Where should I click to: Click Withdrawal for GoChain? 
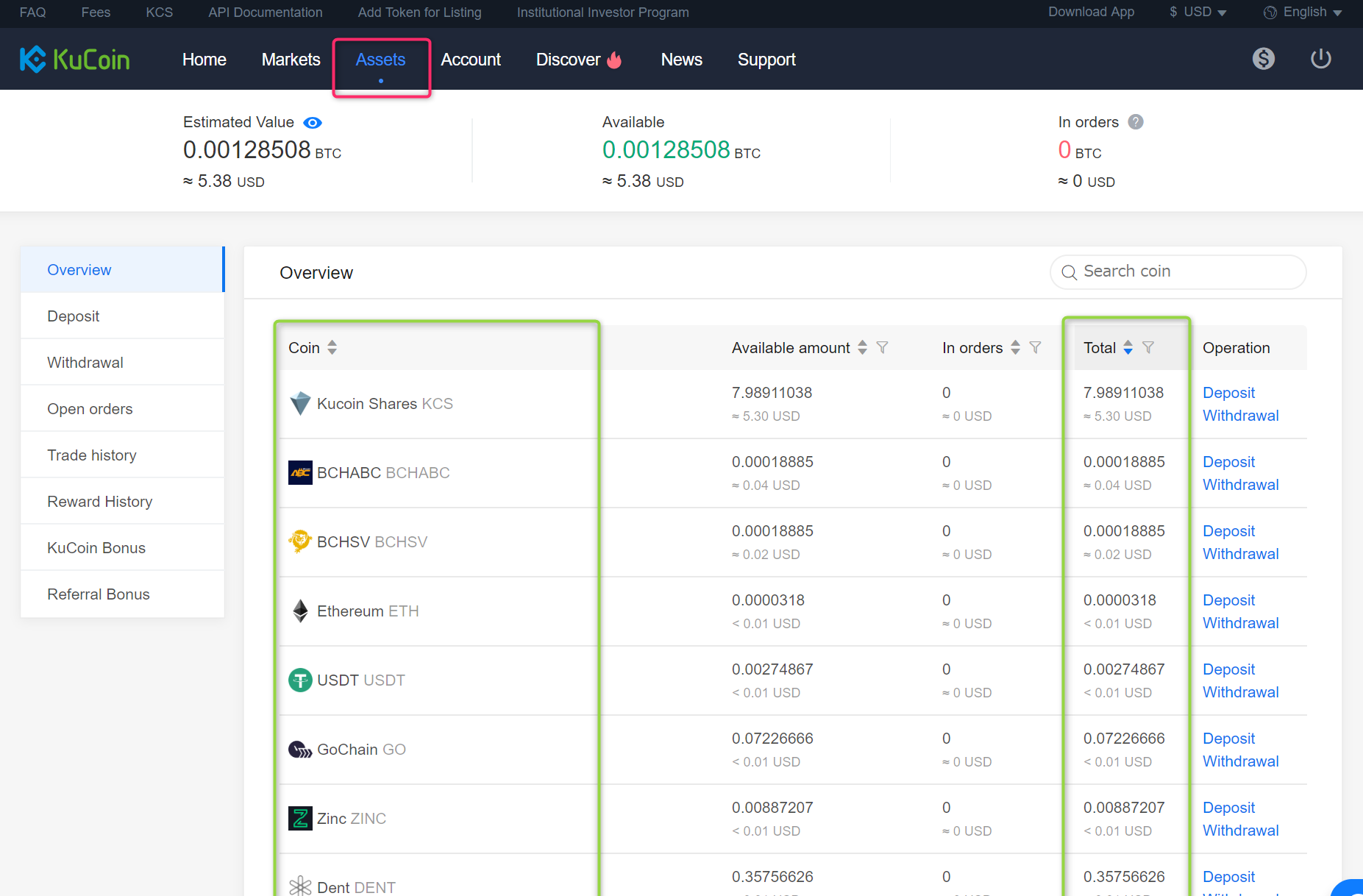(x=1241, y=761)
